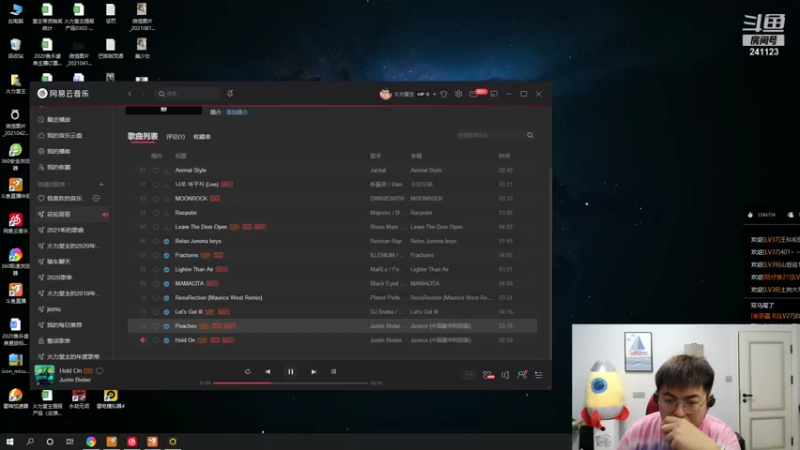Toggle playback loop mode icon
This screenshot has width=800, height=450.
[x=247, y=372]
